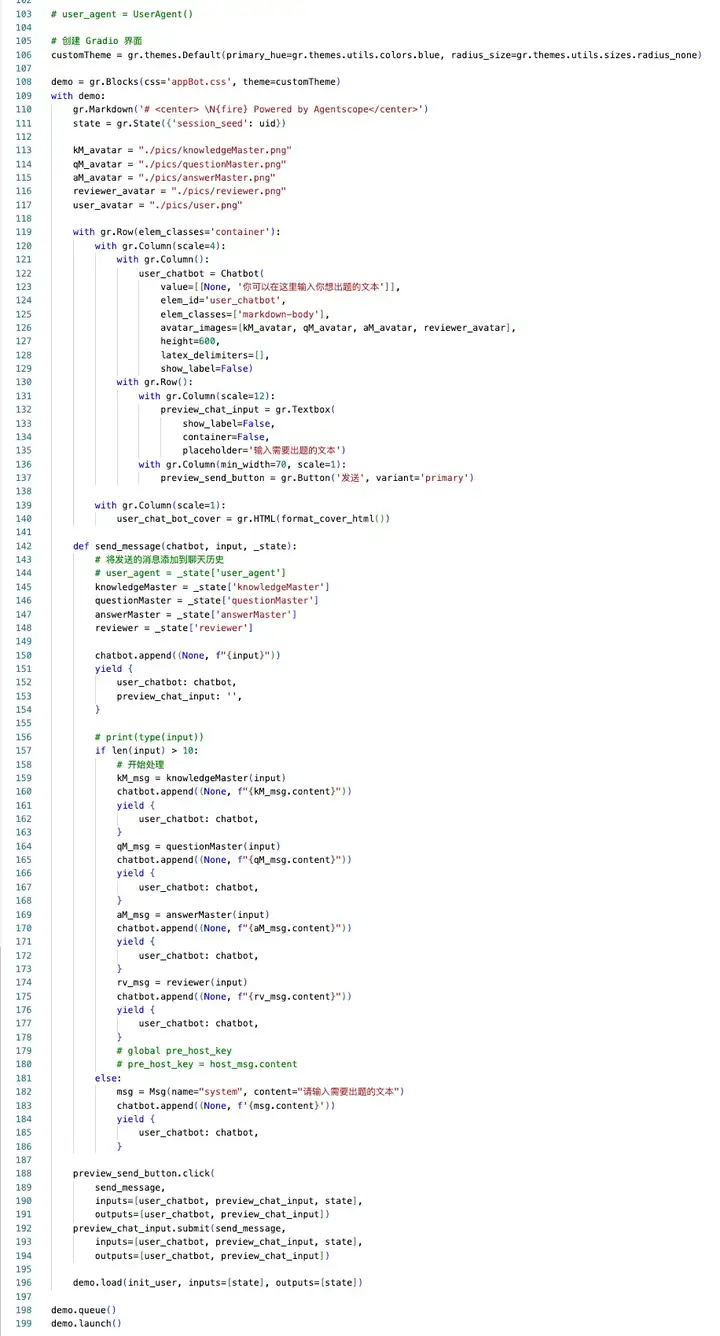This screenshot has width=720, height=1336.
Task: Click the chatbot.append line with kM_msg.content
Action: click(234, 791)
